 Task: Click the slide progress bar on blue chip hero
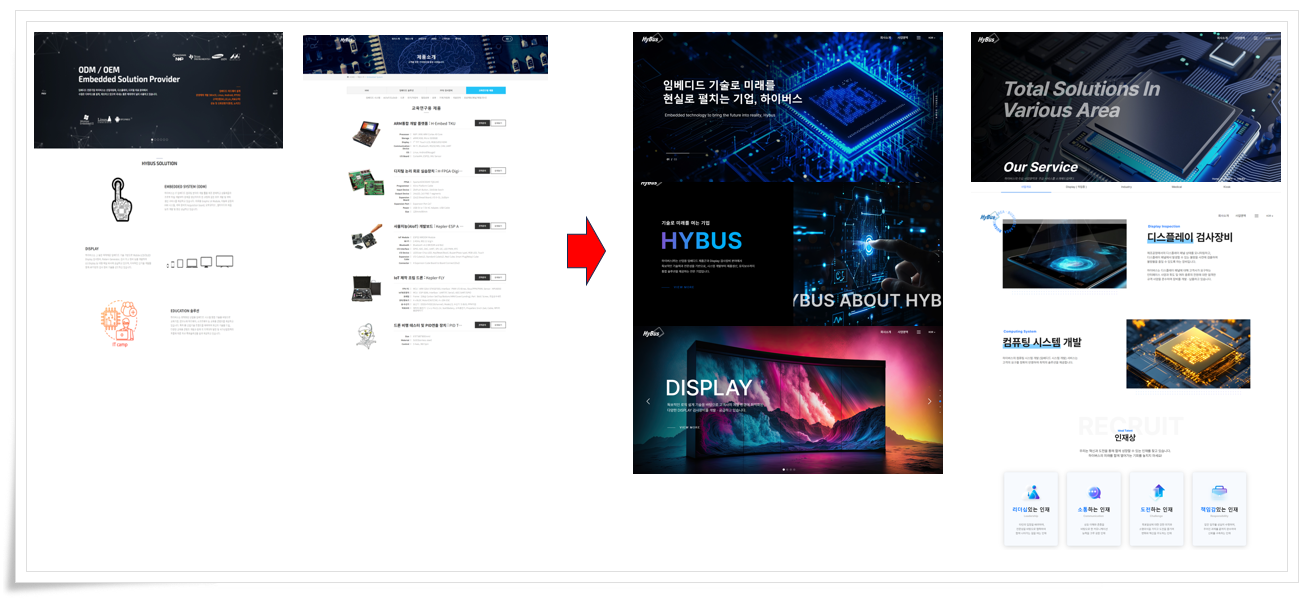687,153
